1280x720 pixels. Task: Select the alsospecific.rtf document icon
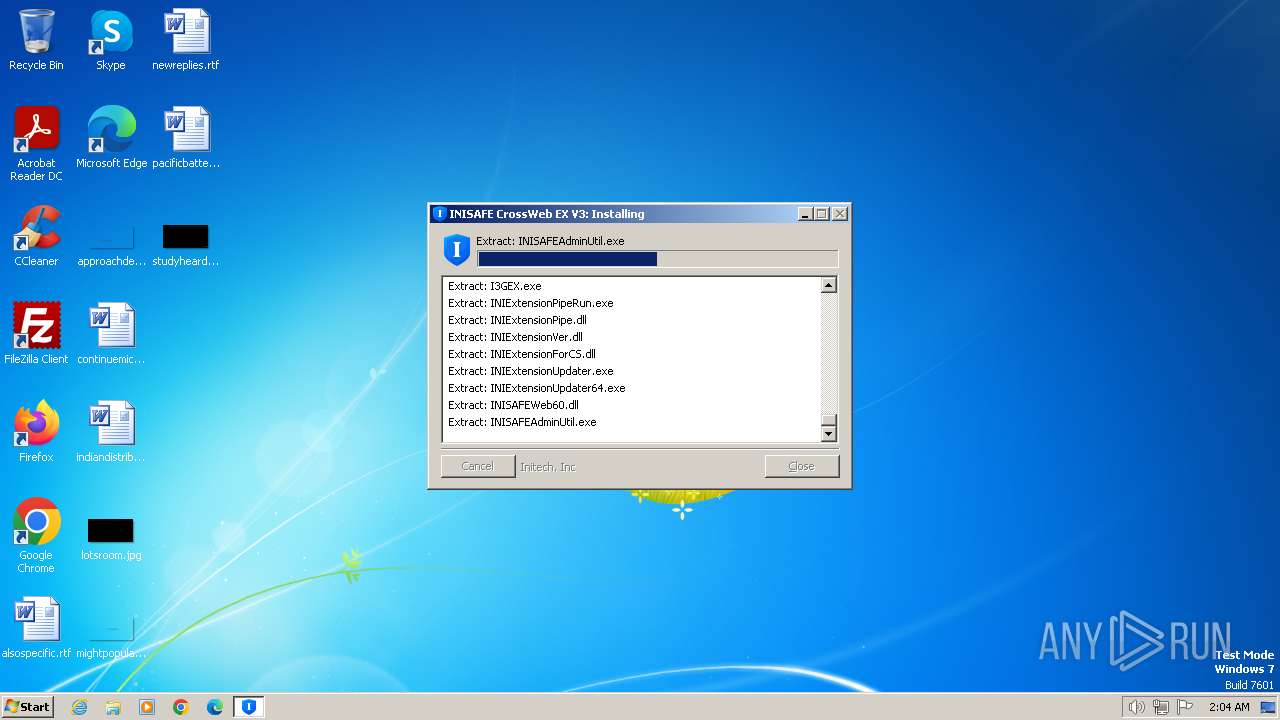click(36, 628)
